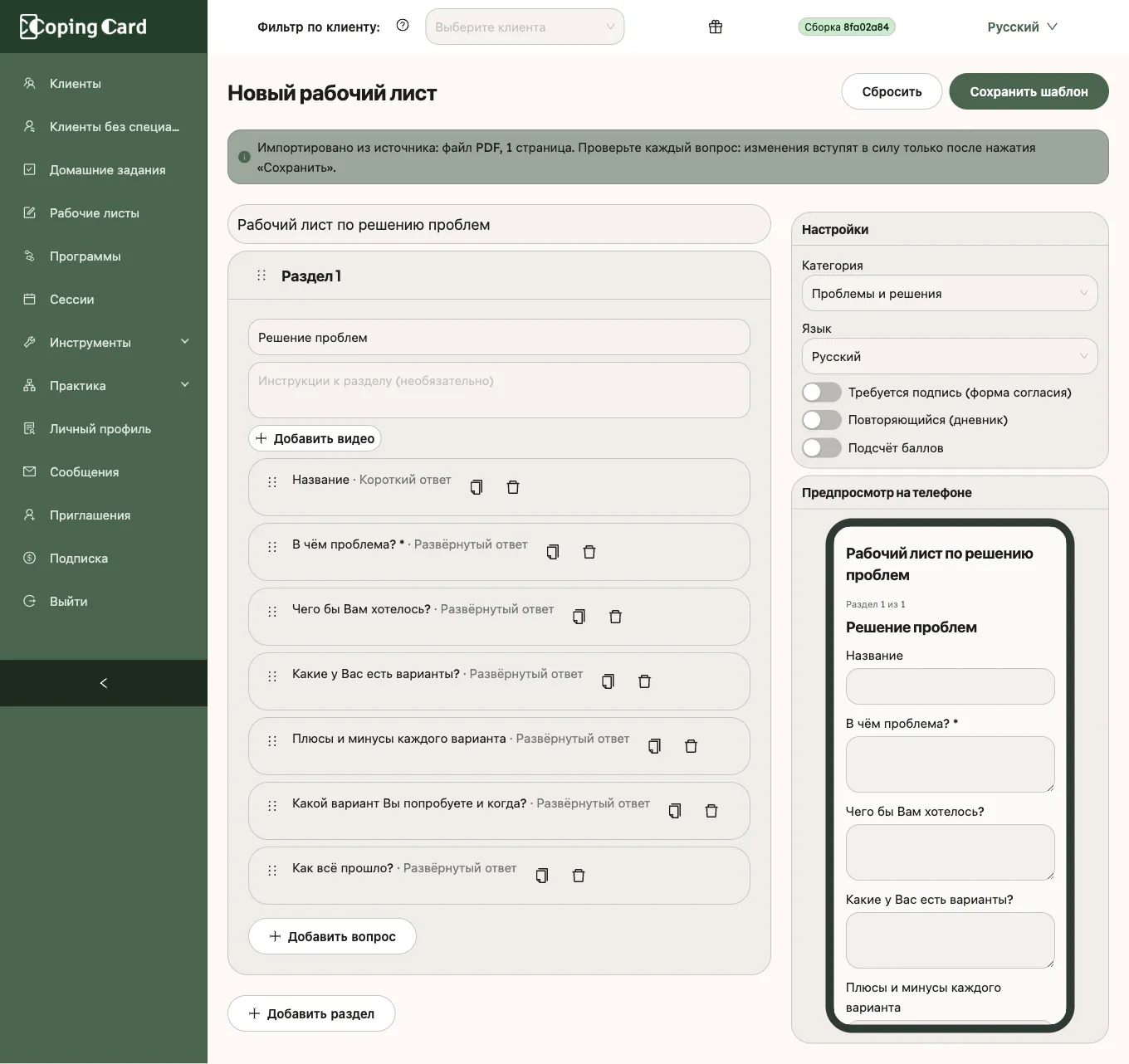The width and height of the screenshot is (1129, 1064).
Task: Delete the Чего бы Вам хотелось? question
Action: [616, 617]
